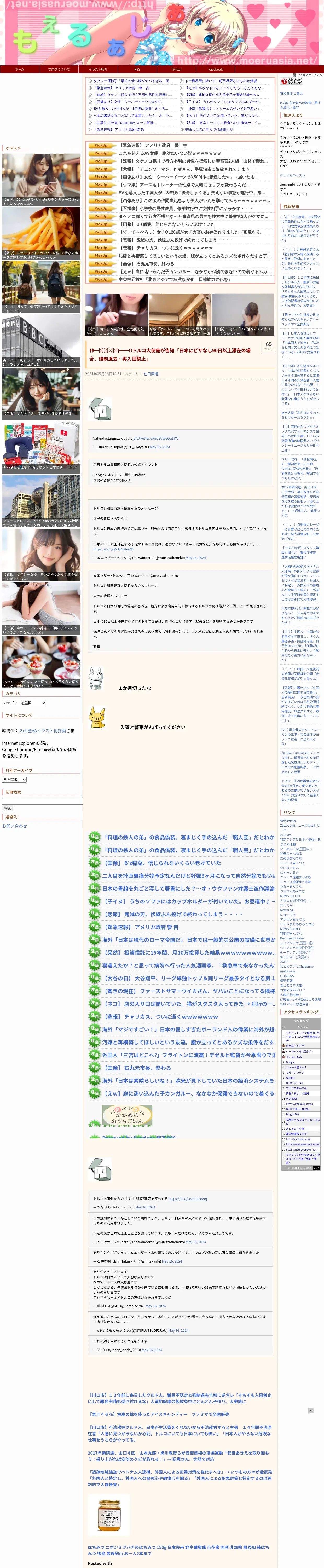
Task: Open thumbnail 20代女子のパパ活相談事
Action: coord(41,180)
